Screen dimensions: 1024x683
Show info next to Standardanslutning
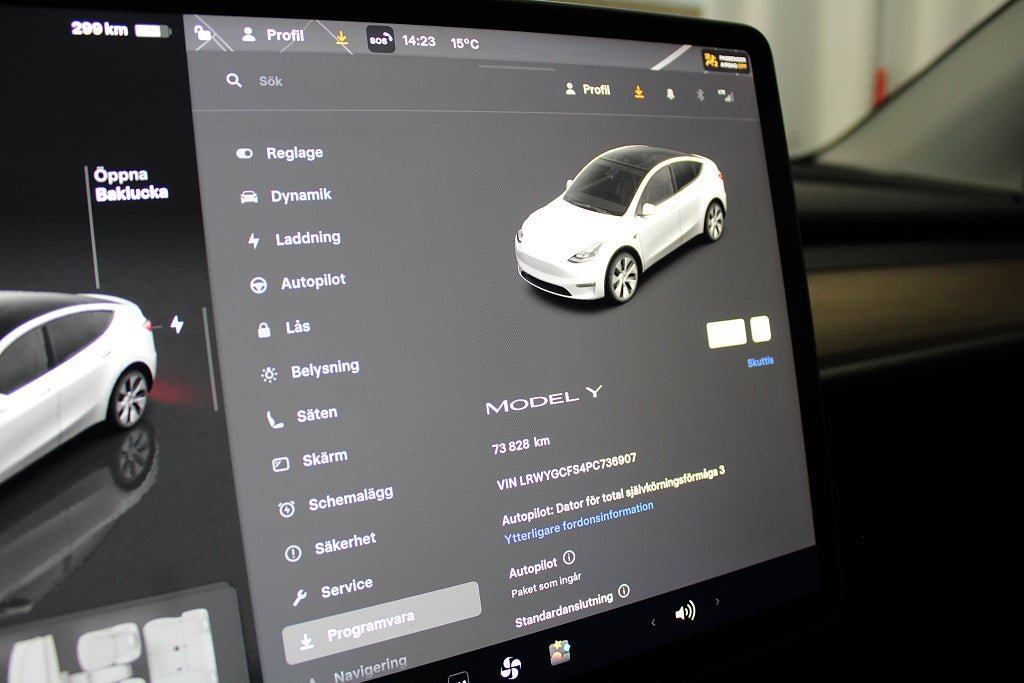[x=624, y=591]
